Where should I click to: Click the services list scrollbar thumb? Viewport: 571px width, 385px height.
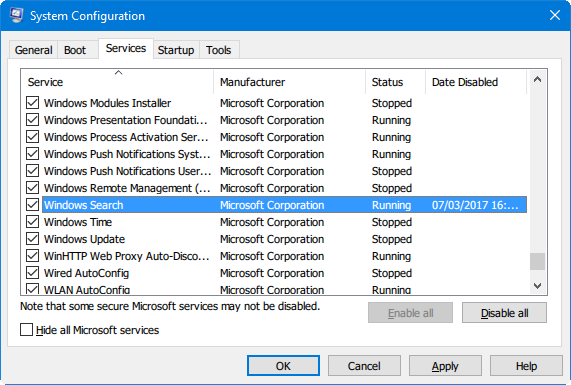click(537, 262)
